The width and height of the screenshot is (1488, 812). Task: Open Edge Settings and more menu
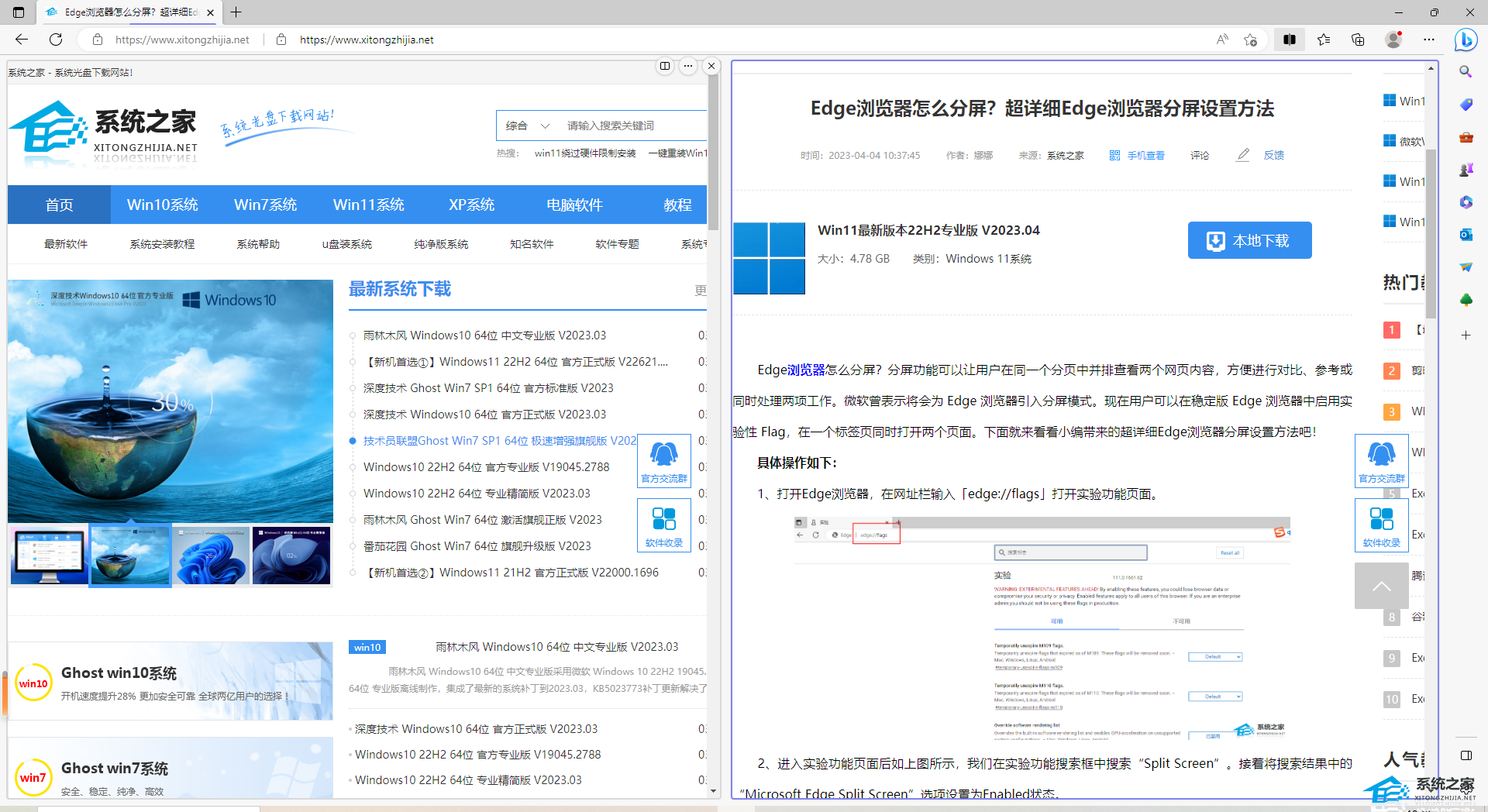point(1429,40)
